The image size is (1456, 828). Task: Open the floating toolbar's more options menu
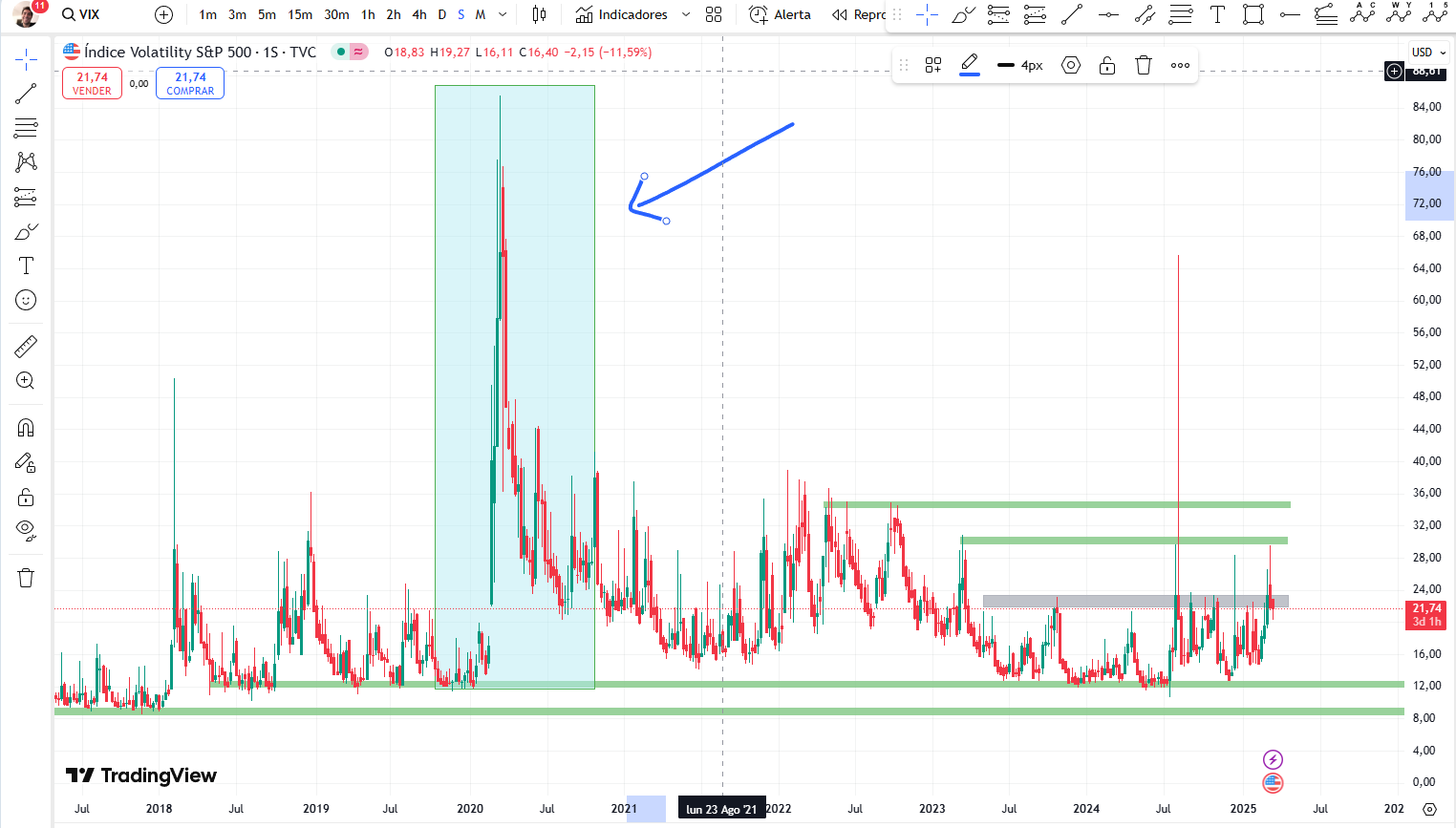(1179, 65)
